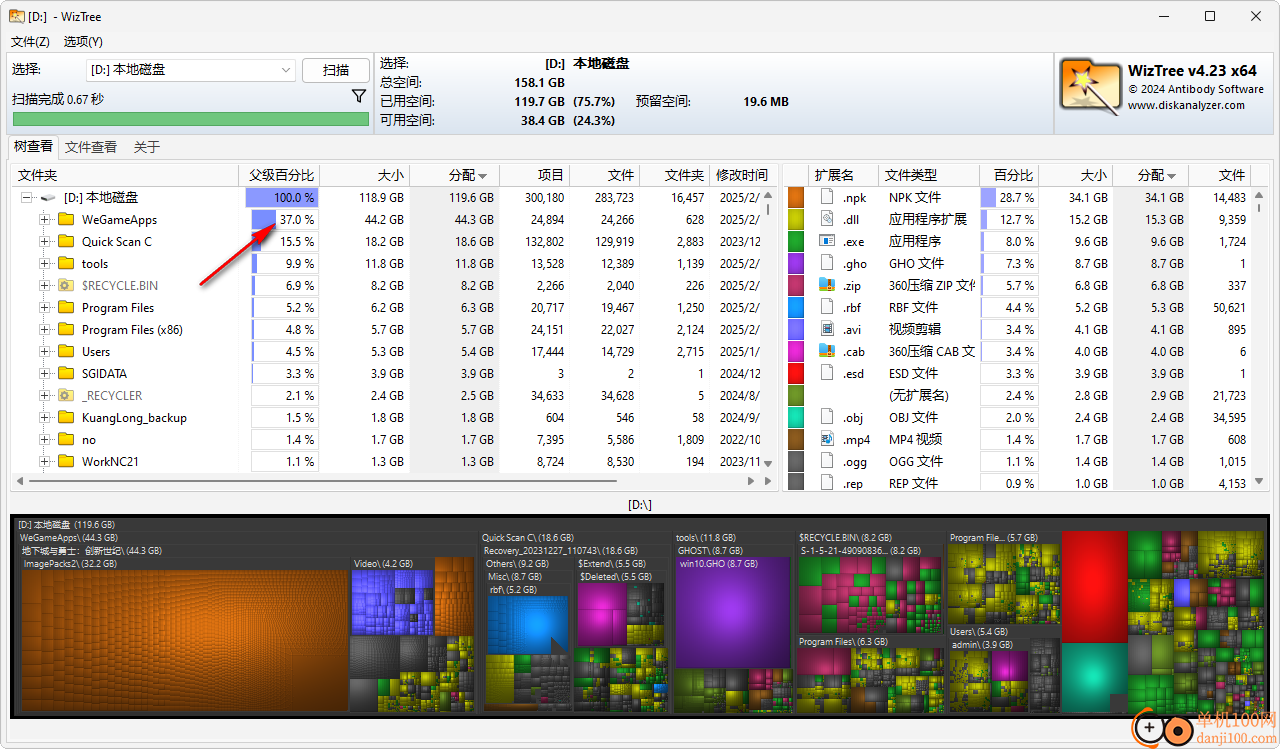This screenshot has height=749, width=1280.
Task: Collapse the D: local disk tree node
Action: 27,198
